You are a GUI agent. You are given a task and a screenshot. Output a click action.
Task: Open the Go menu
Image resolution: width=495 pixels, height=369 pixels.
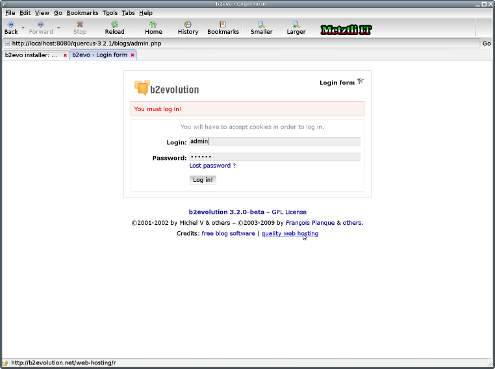tap(58, 13)
